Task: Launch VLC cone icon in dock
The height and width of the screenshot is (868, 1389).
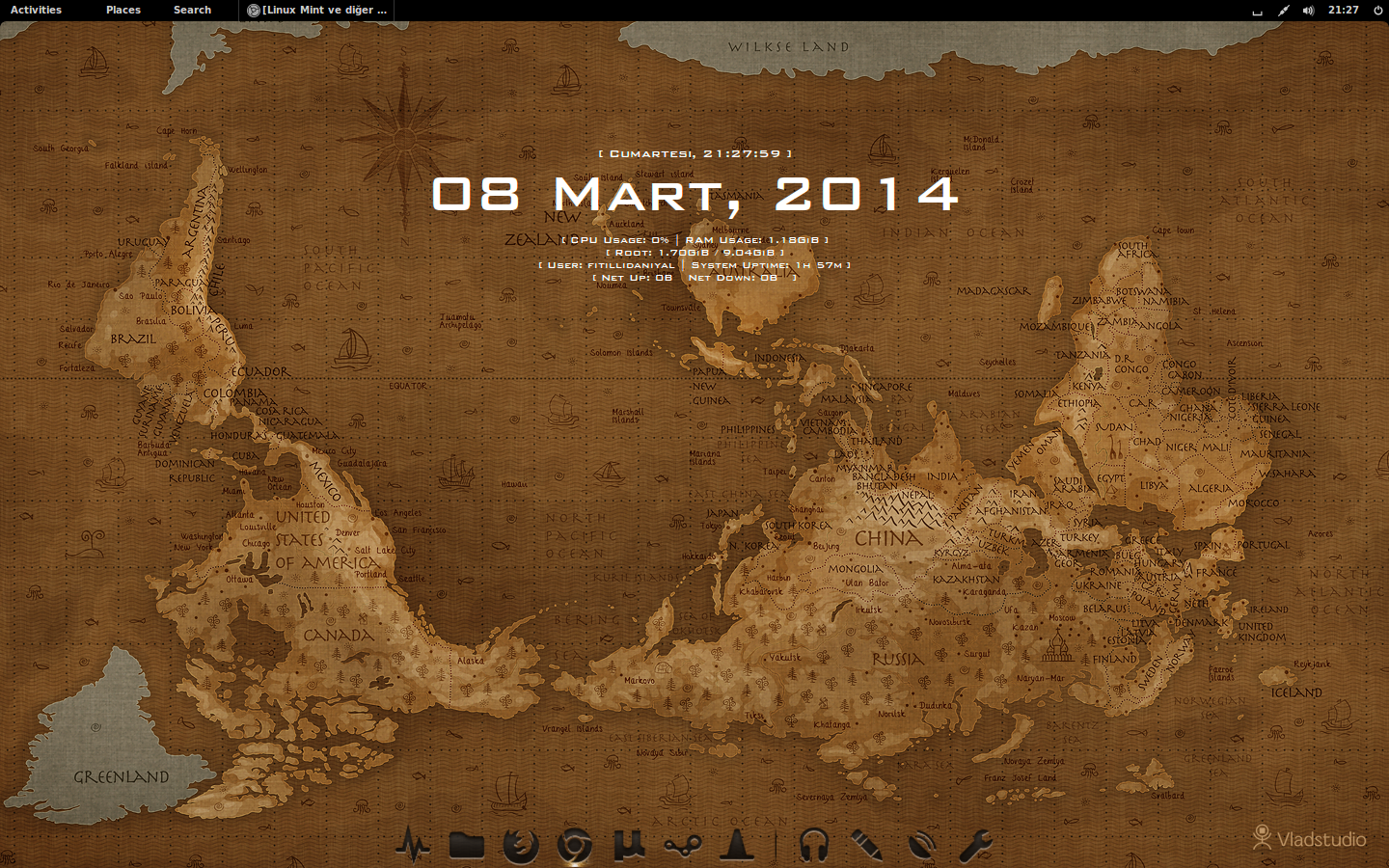Action: [x=737, y=845]
